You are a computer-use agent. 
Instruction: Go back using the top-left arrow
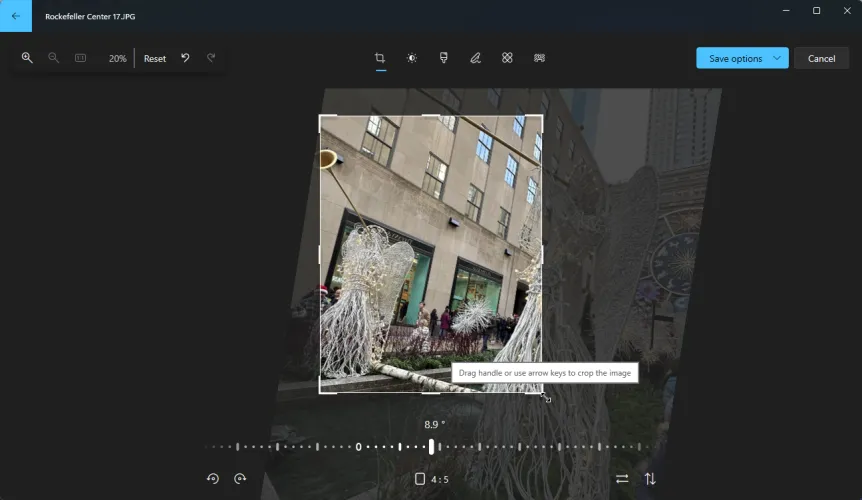tap(16, 16)
